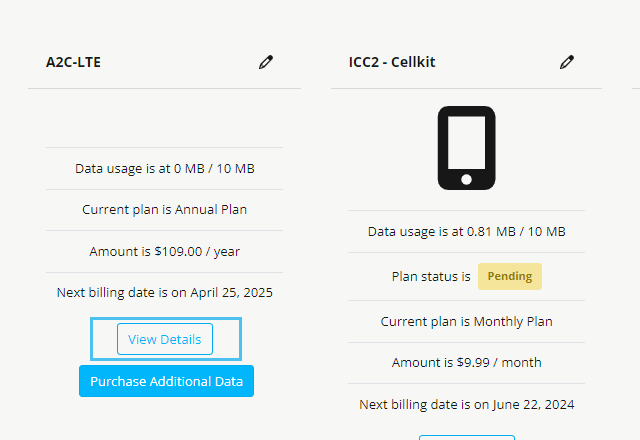Click the 0 MB / 10 MB data usage line
Screen dimensions: 640x440
[165, 168]
